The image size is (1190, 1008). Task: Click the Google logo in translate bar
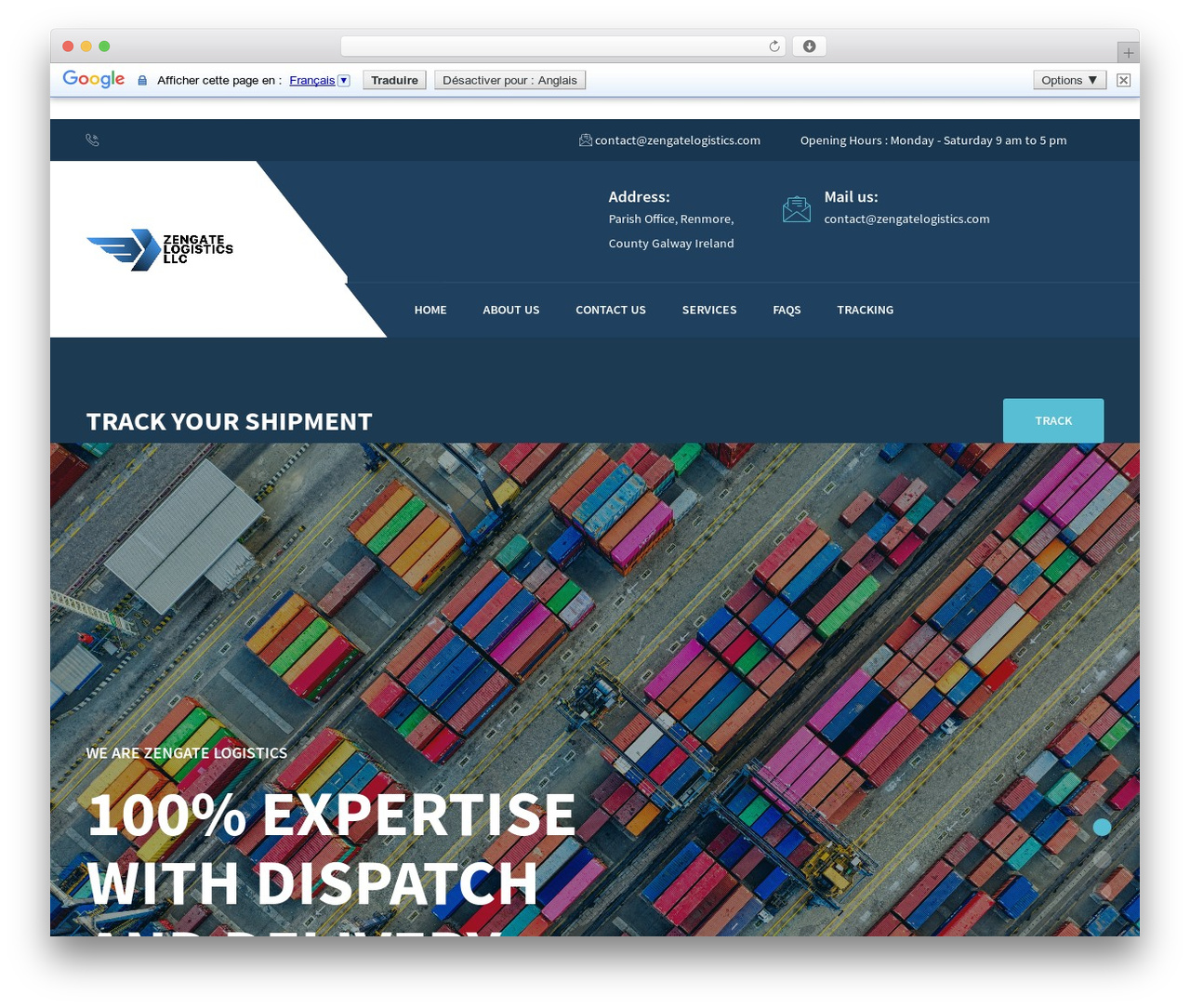pyautogui.click(x=94, y=79)
